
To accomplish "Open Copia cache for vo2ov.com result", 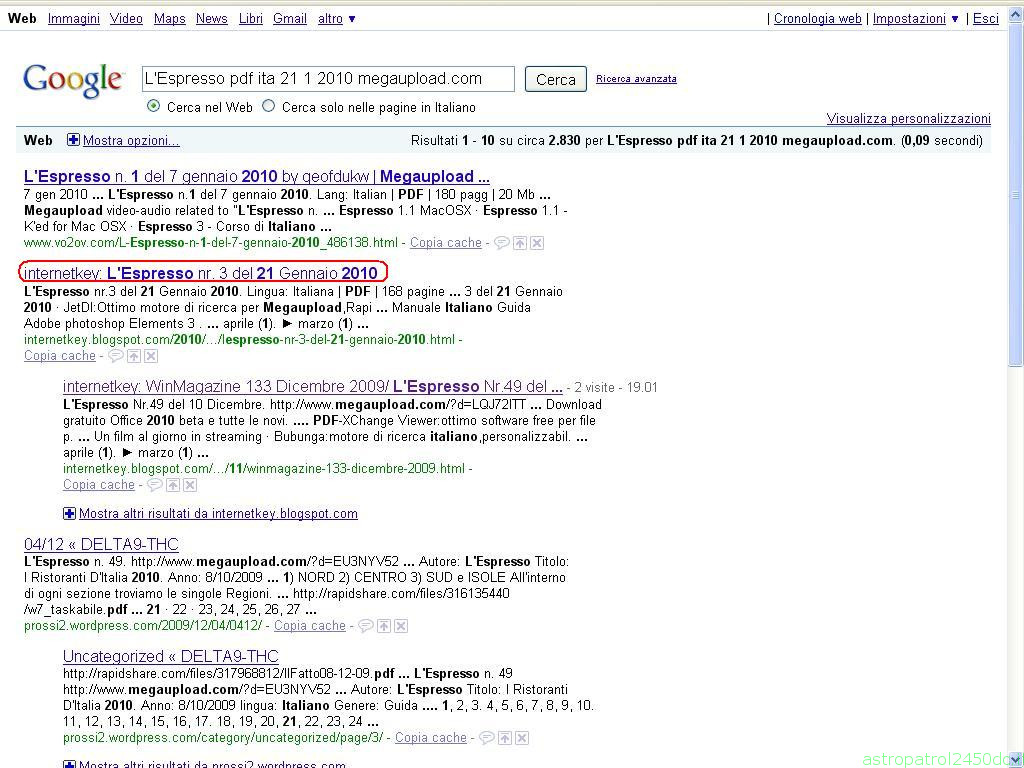I will (445, 243).
